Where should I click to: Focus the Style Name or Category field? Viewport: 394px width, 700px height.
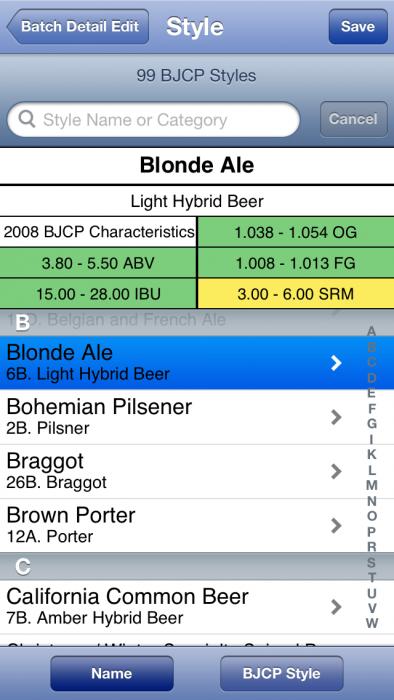(153, 119)
